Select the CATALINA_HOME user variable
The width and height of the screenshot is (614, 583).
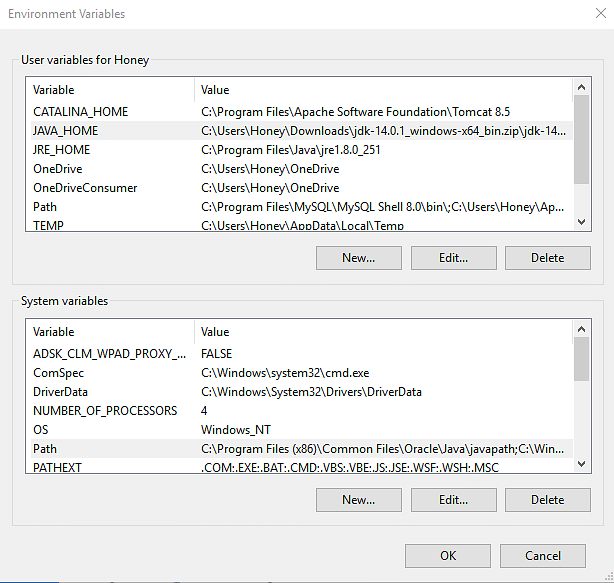click(x=302, y=112)
